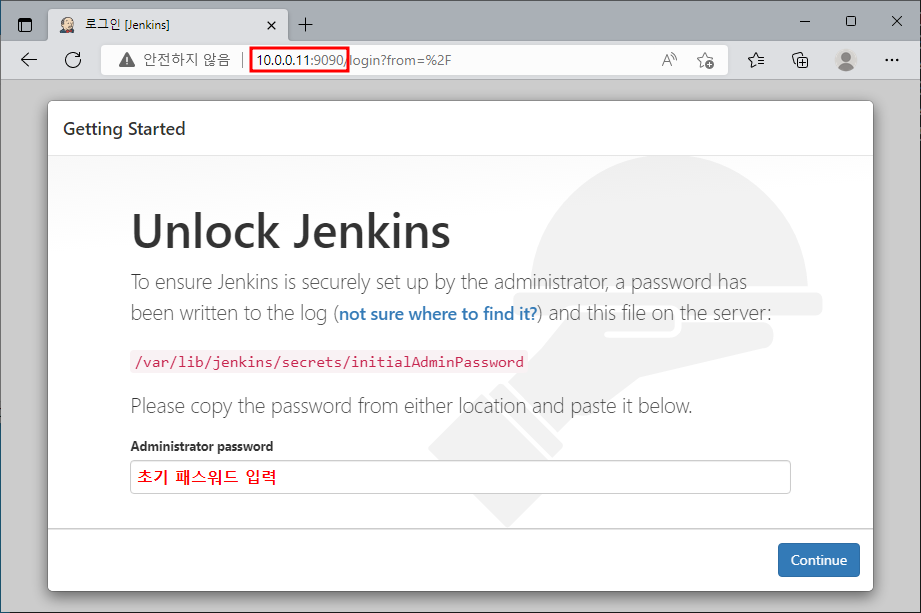Open the tab actions menu icon
The width and height of the screenshot is (921, 613).
click(x=25, y=25)
